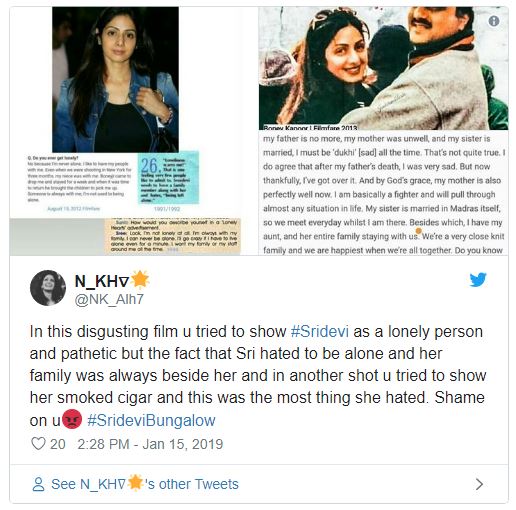Click the sun emoji in the footer link
This screenshot has width=516, height=510.
135,482
